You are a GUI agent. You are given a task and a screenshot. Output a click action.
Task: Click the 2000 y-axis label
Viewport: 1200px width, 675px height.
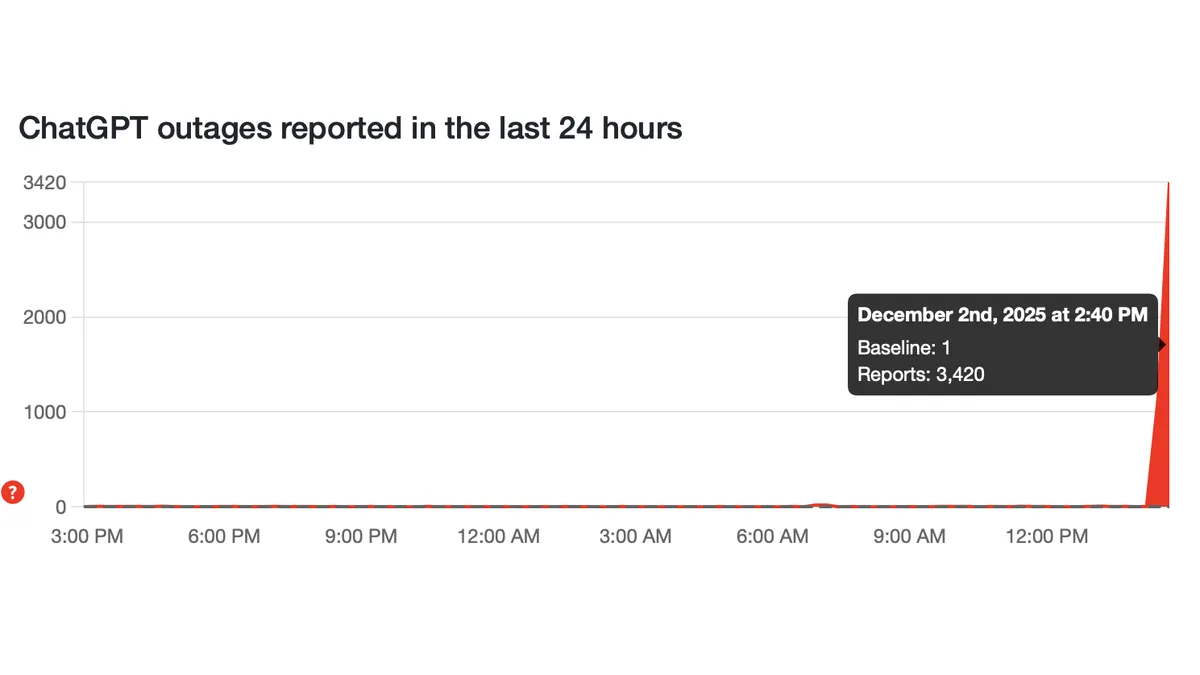pyautogui.click(x=44, y=317)
